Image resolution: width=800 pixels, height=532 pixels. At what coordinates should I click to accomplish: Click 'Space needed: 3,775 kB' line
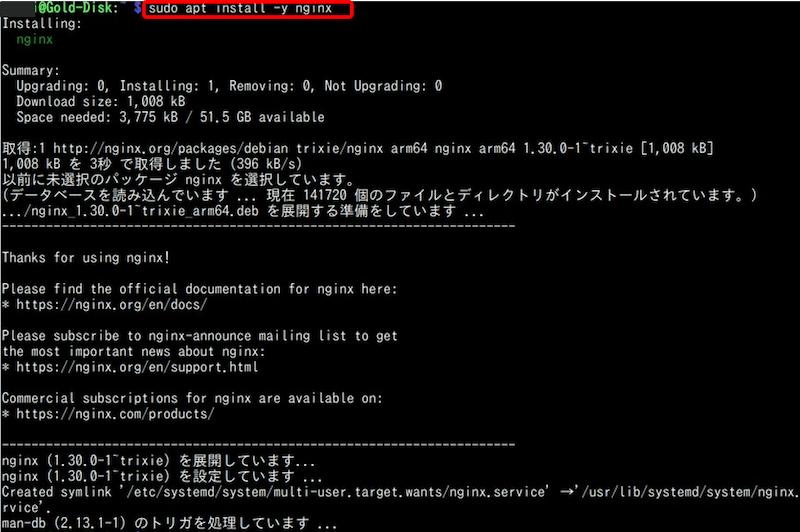(x=170, y=117)
